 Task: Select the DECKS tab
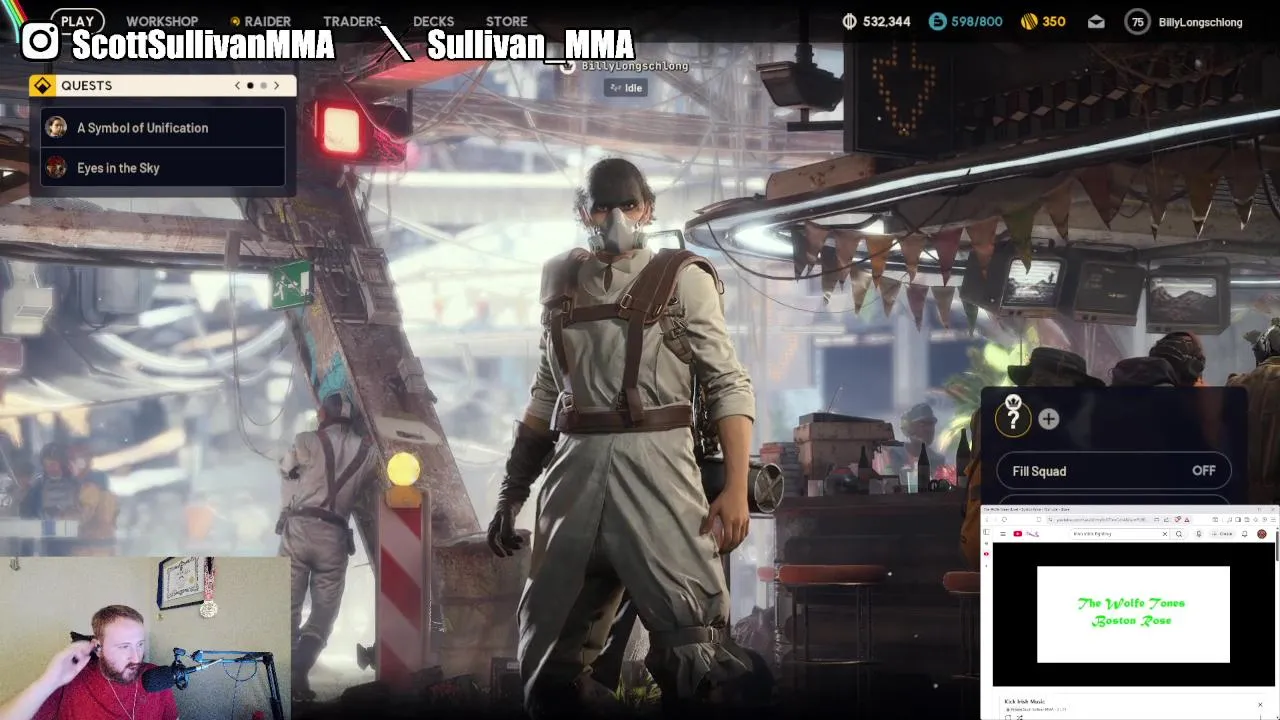pyautogui.click(x=433, y=21)
